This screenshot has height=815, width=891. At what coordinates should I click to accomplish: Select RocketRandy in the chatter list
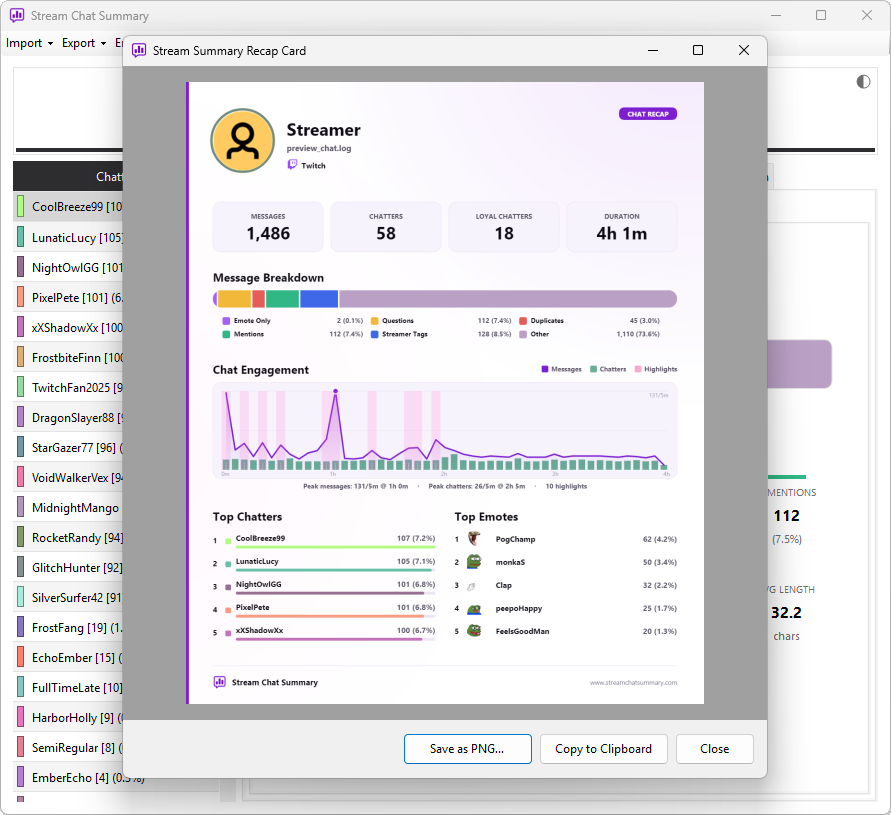click(x=68, y=538)
